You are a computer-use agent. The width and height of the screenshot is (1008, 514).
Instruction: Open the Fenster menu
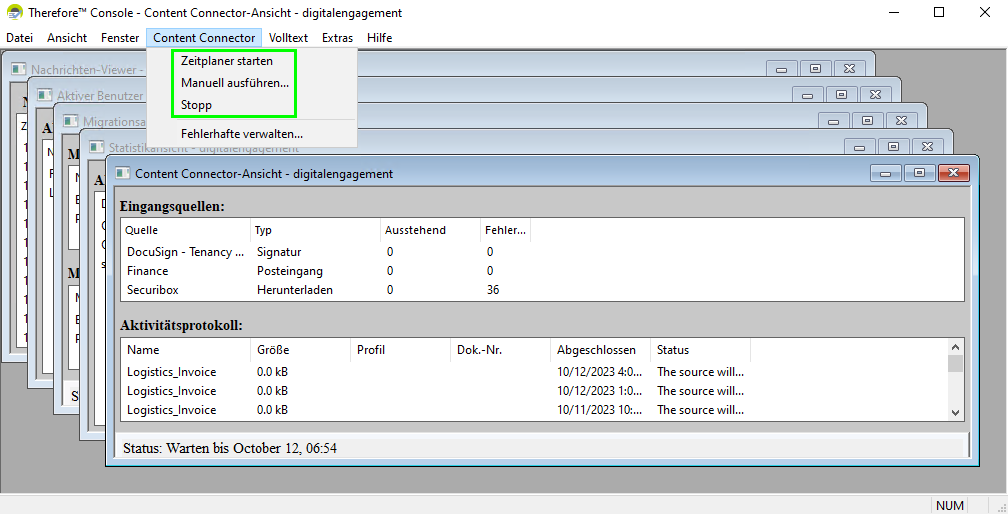pos(120,38)
